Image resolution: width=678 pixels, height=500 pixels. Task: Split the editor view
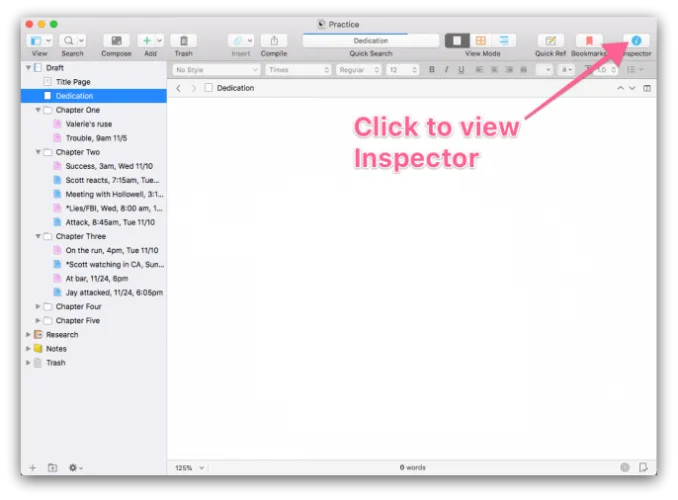click(647, 88)
